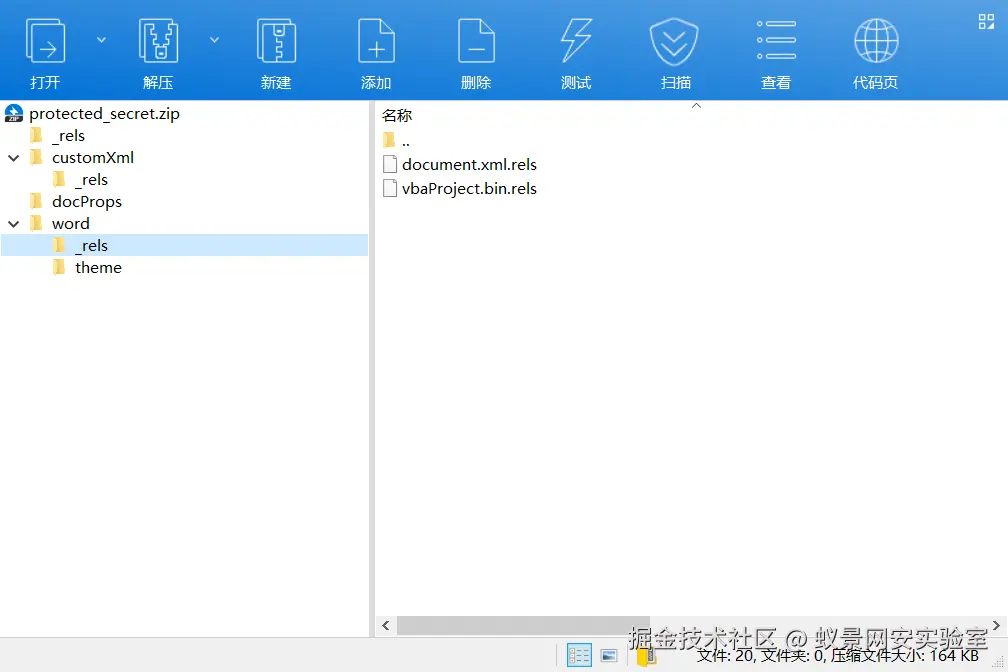Click the horizontal scrollbar right arrow

[x=996, y=626]
